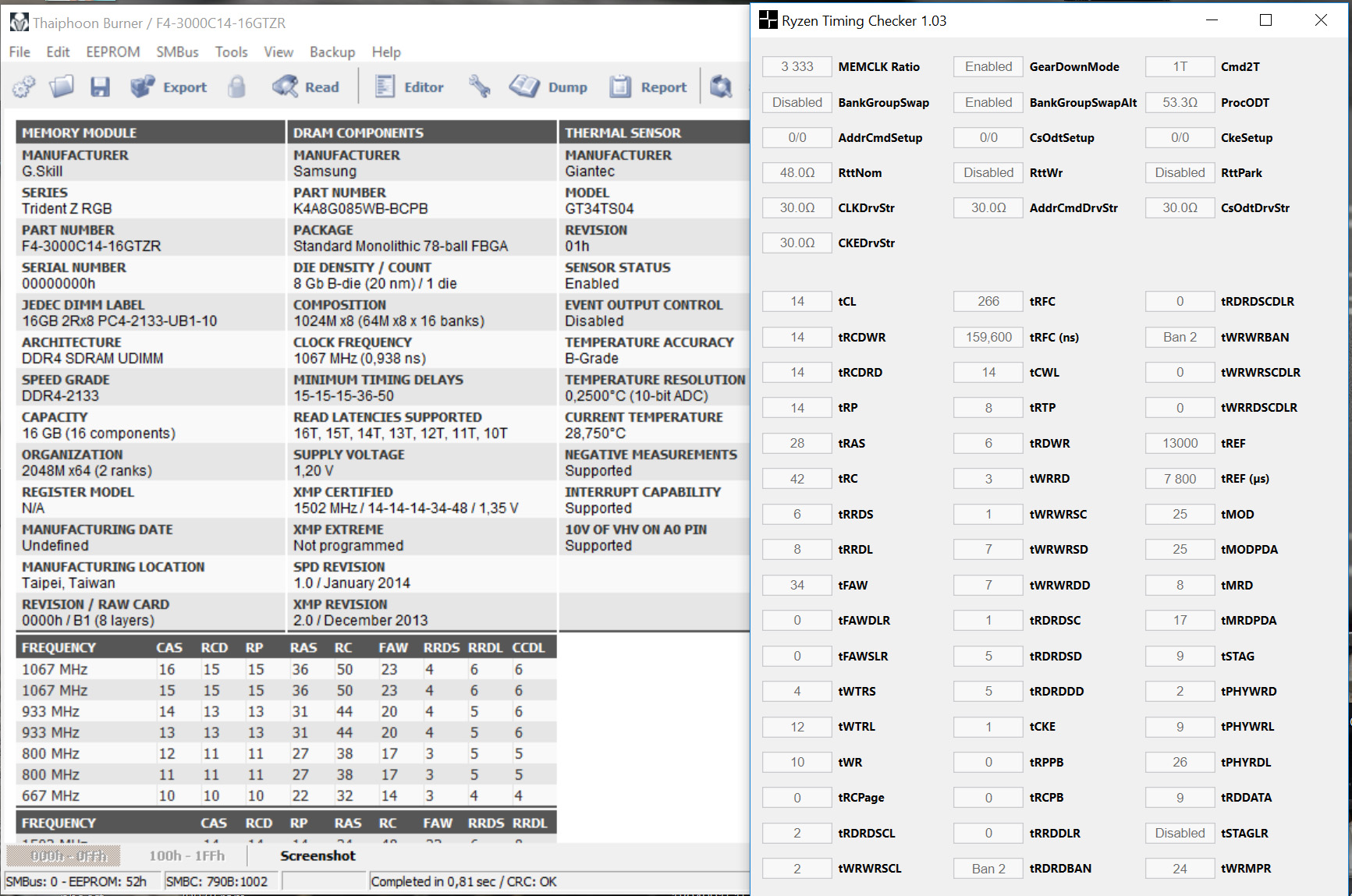
Task: Click the floppy disk save icon
Action: pos(100,87)
